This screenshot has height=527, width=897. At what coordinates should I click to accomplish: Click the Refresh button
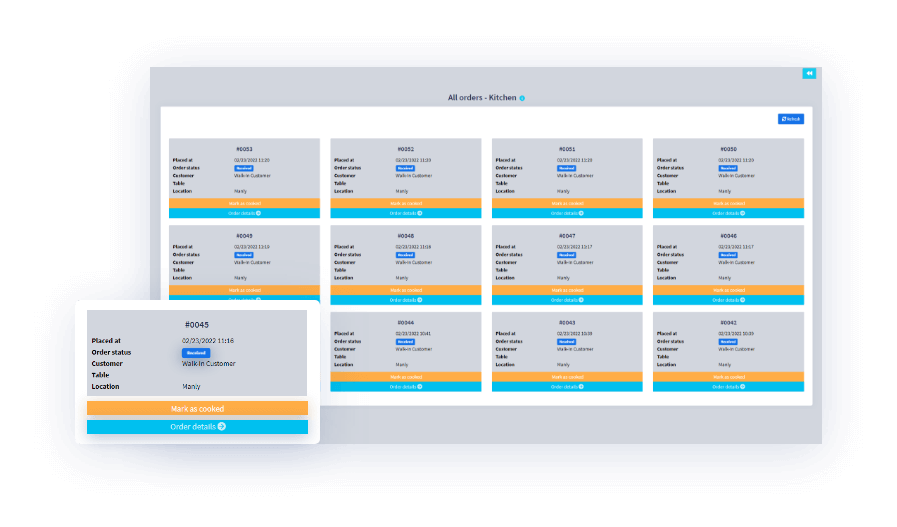tap(790, 119)
